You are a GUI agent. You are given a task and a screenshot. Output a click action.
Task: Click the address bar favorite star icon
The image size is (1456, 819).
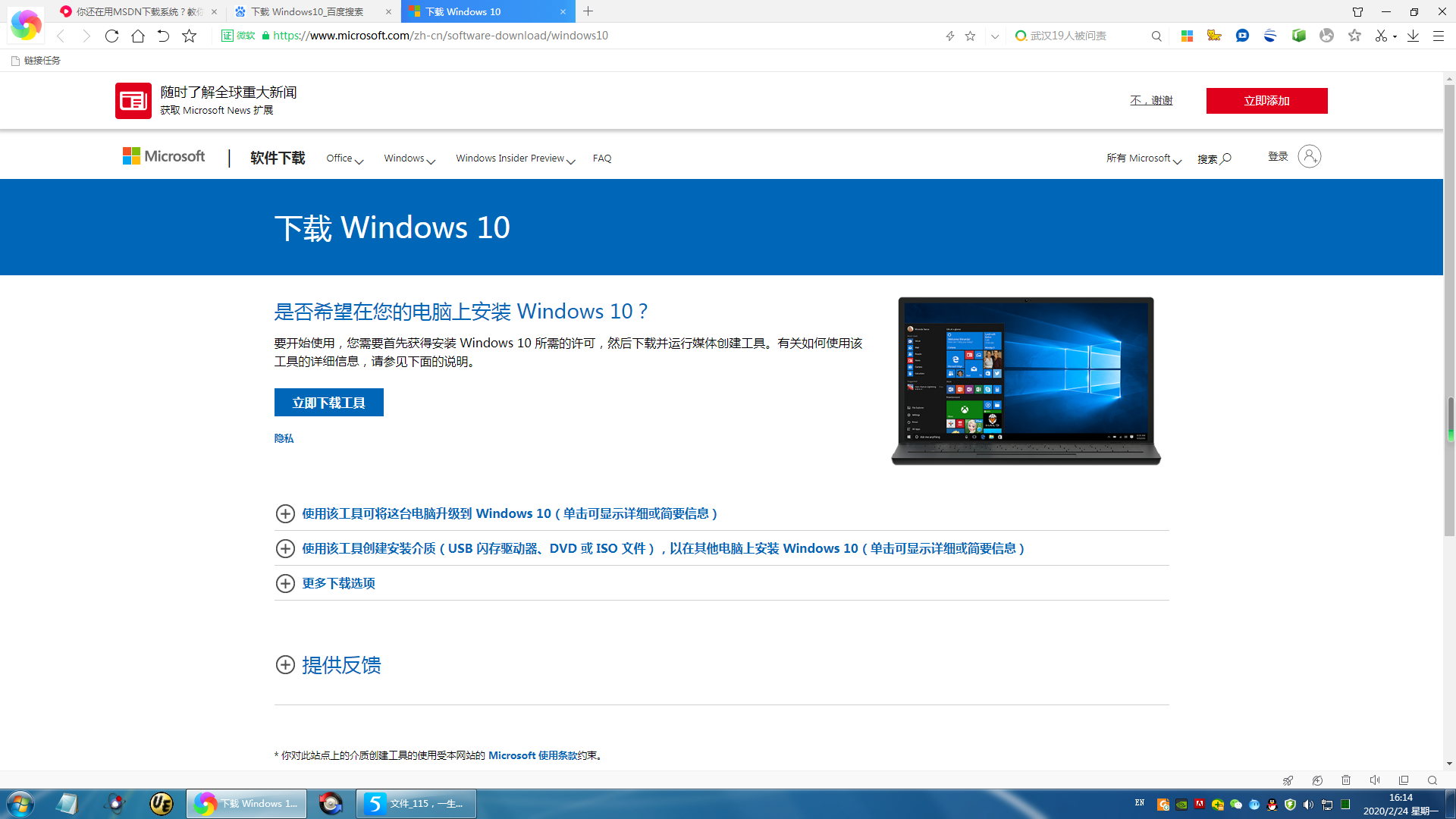click(970, 36)
